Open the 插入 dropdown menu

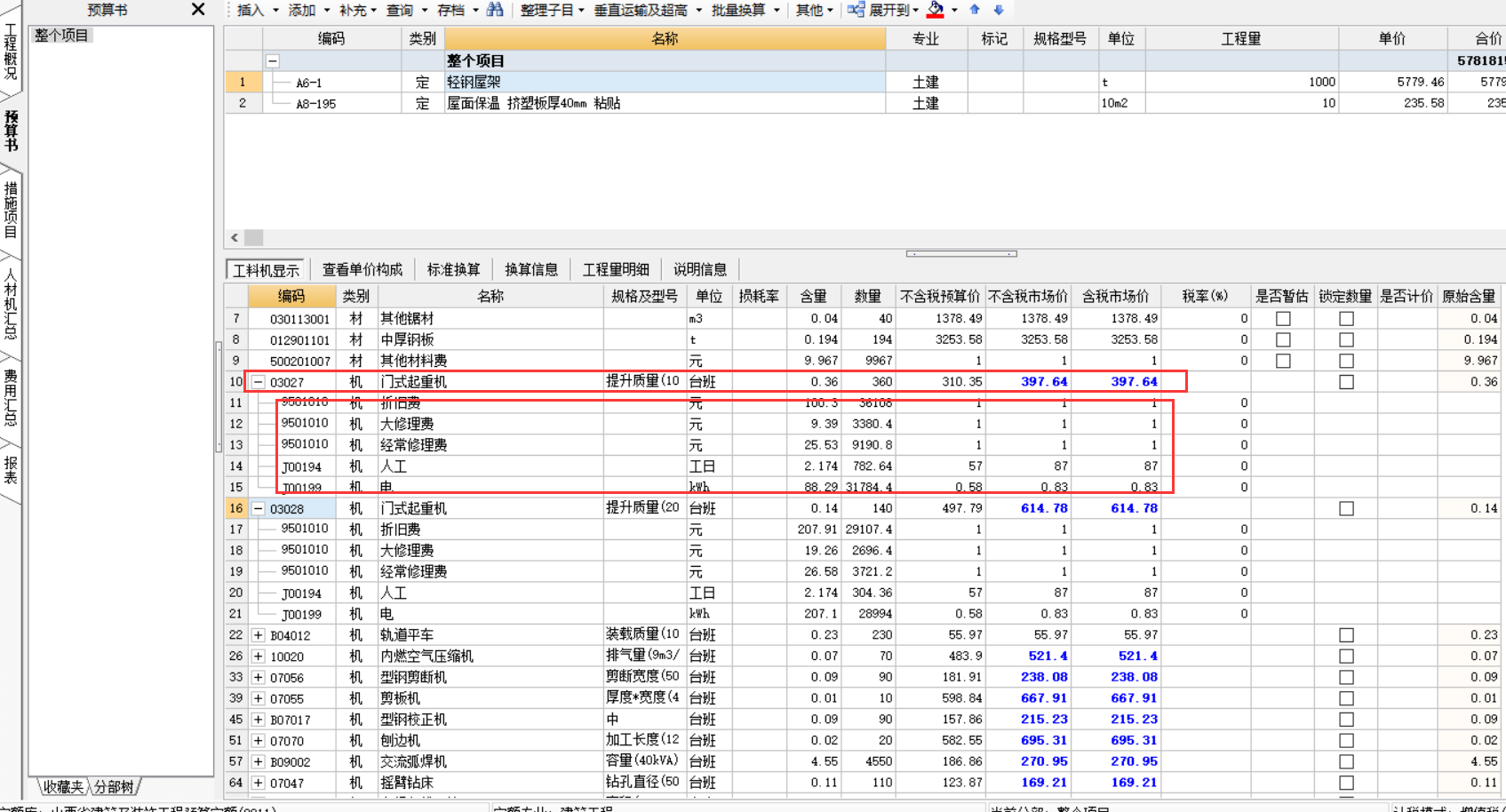pyautogui.click(x=258, y=10)
